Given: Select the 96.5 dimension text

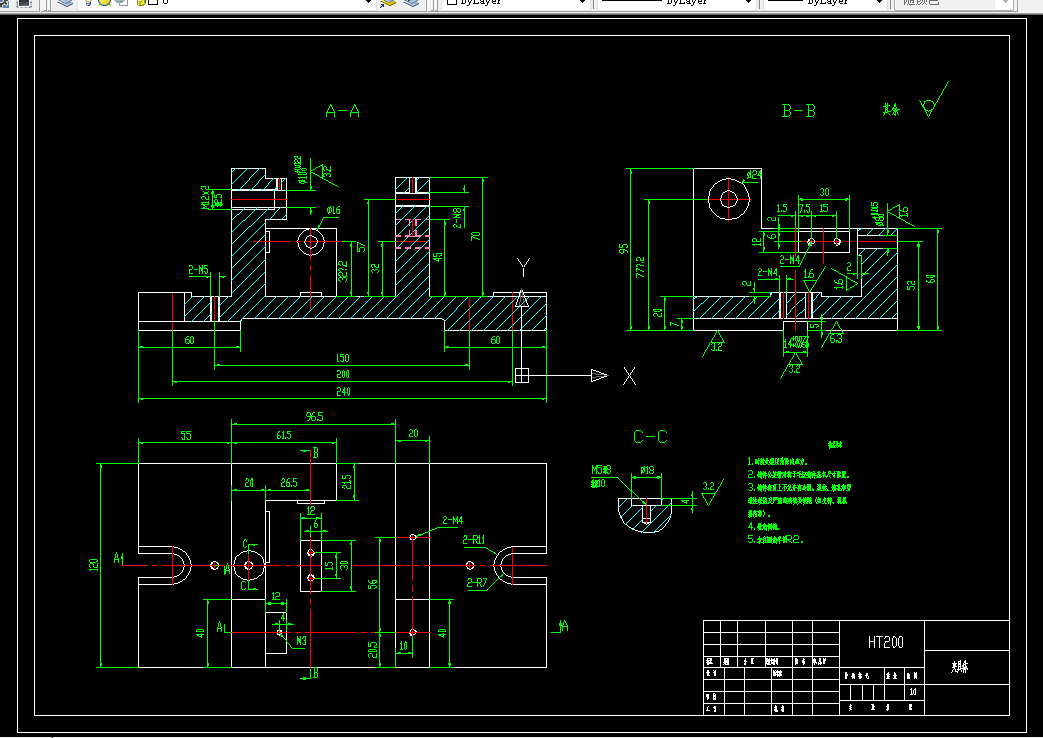Looking at the screenshot, I should [x=314, y=417].
